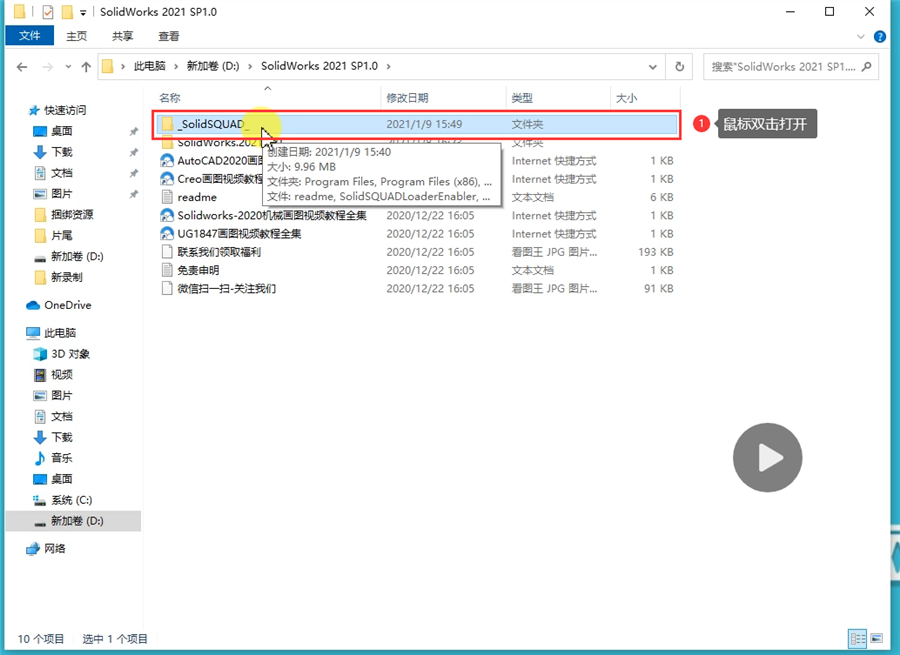Open 文档 listed under 此电脑
The image size is (900, 655).
[61, 416]
